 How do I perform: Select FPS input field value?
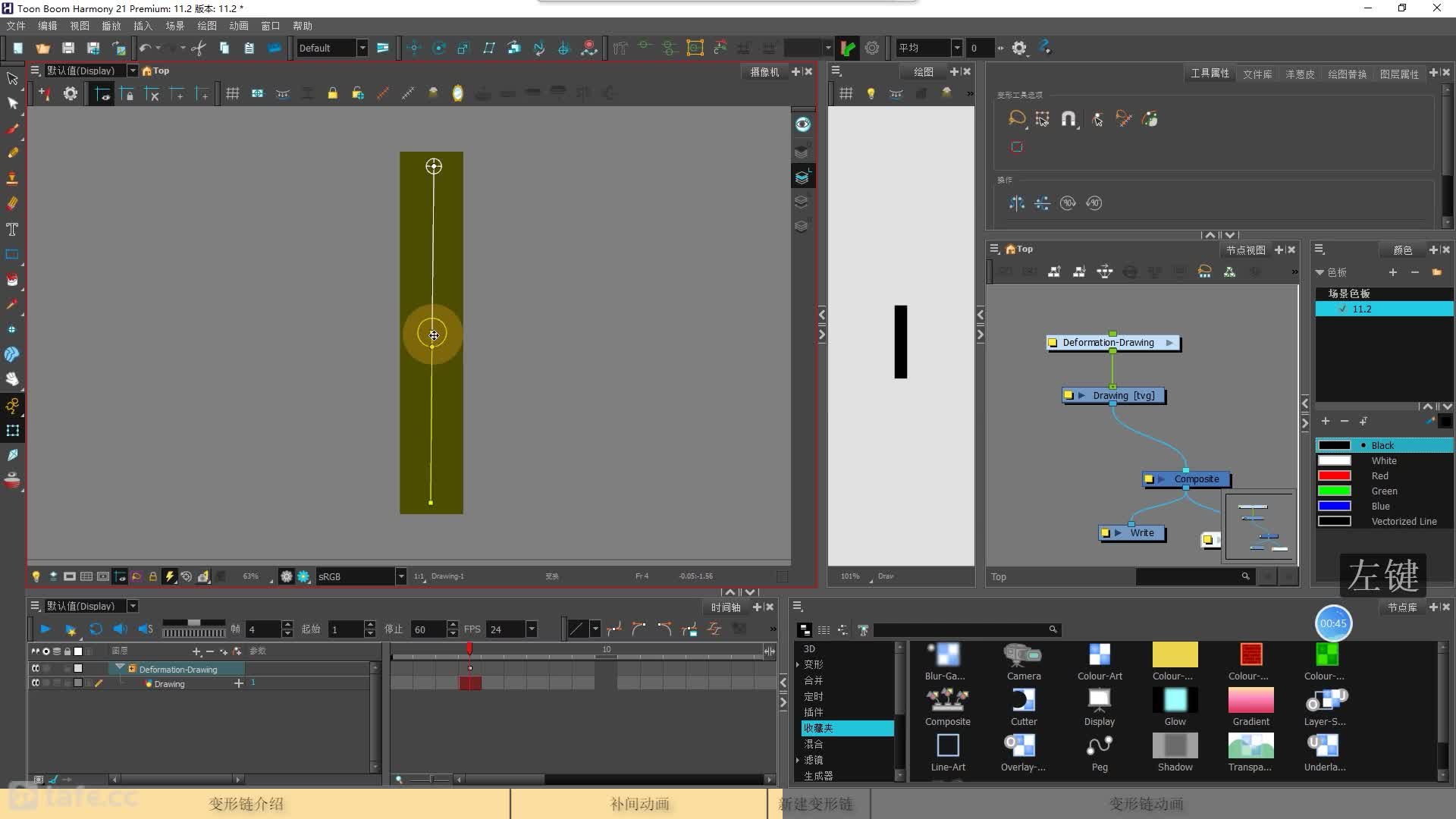[x=511, y=628]
